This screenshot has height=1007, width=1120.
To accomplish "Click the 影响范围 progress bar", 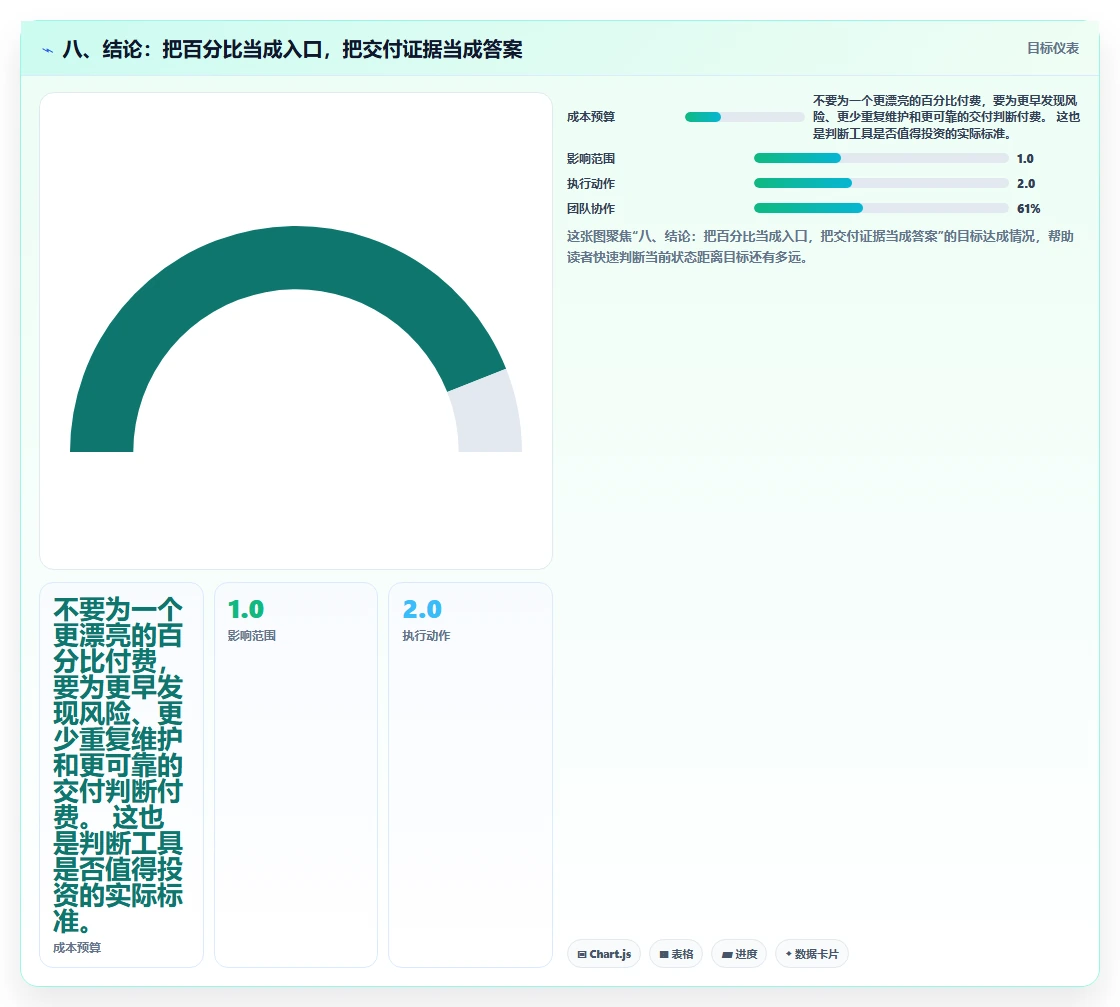I will [881, 158].
